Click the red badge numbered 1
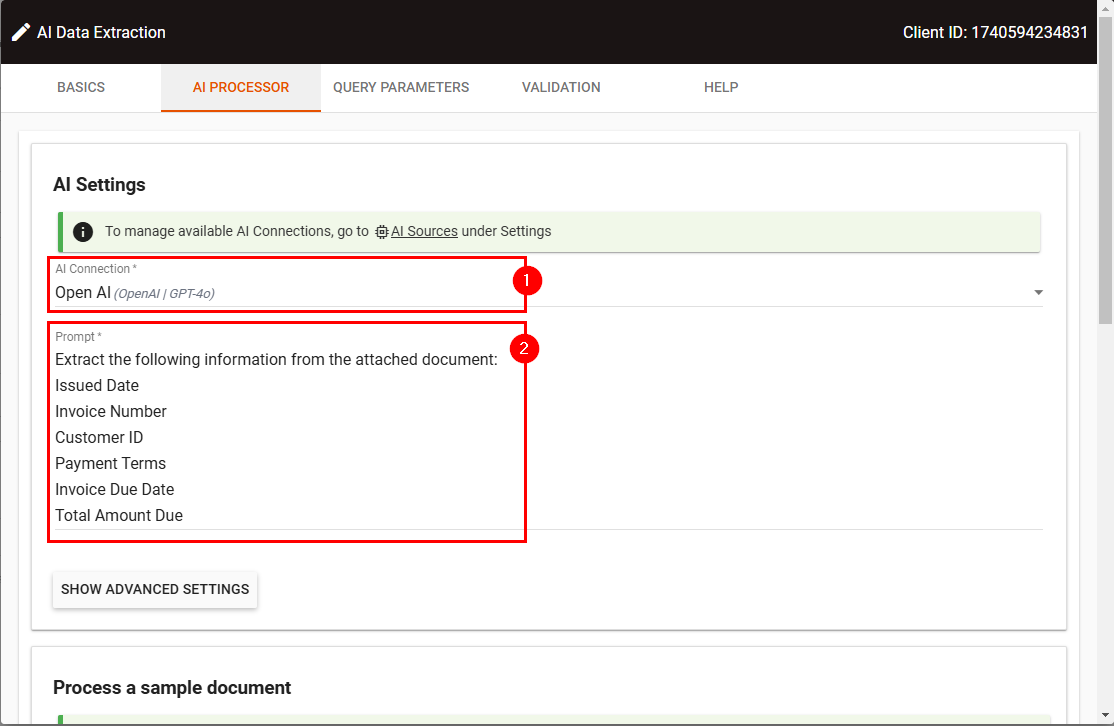The width and height of the screenshot is (1114, 726). [526, 281]
